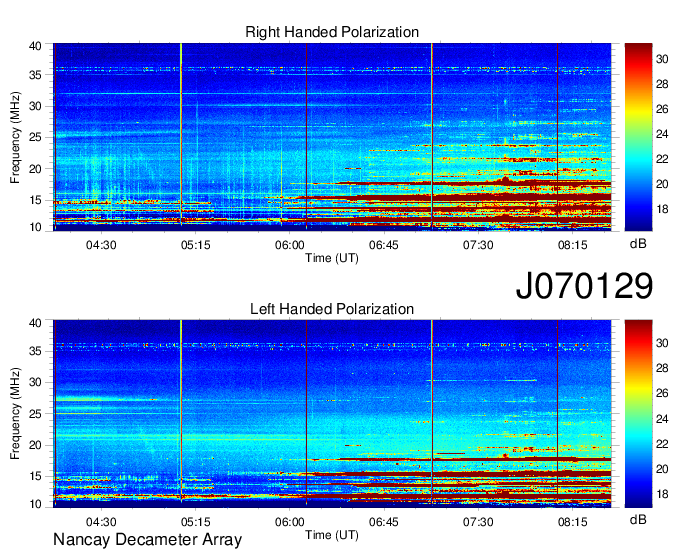Click the 06:00 time tick on the left-handed plot
Screen dimensions: 680x552
pos(290,522)
